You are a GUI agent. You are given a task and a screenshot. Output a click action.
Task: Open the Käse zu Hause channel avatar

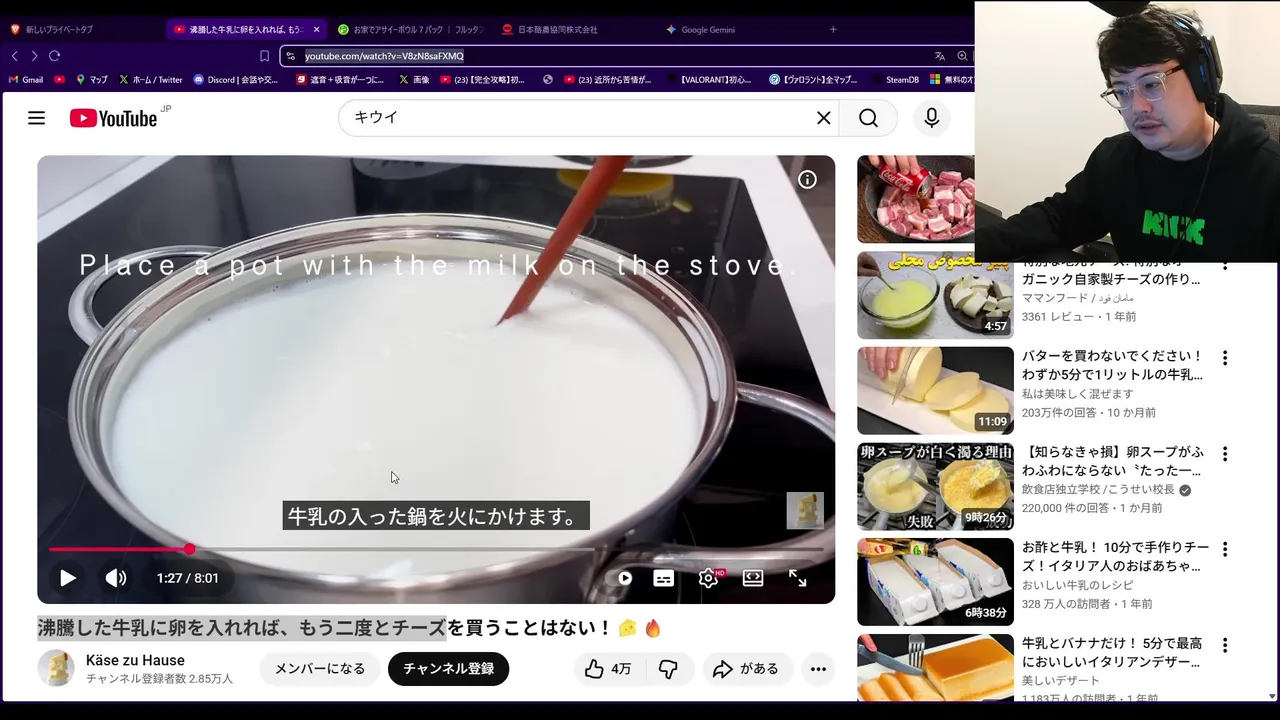point(56,668)
